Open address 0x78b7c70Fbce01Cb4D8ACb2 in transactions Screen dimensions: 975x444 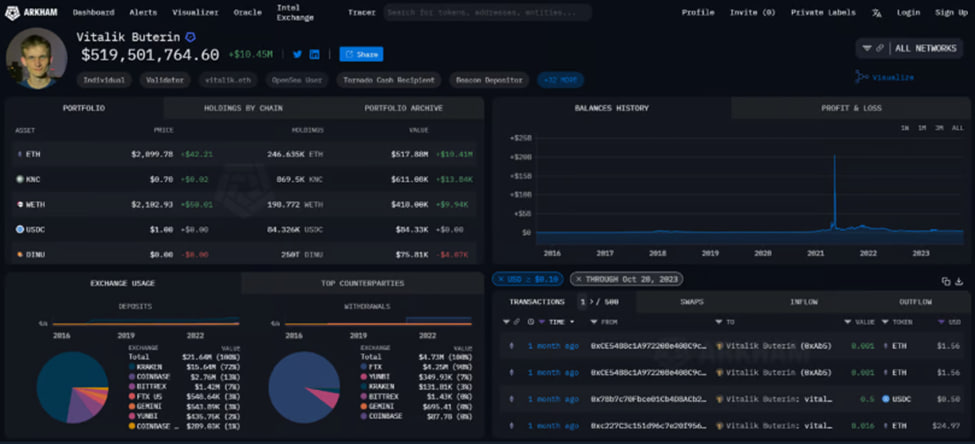(x=648, y=399)
